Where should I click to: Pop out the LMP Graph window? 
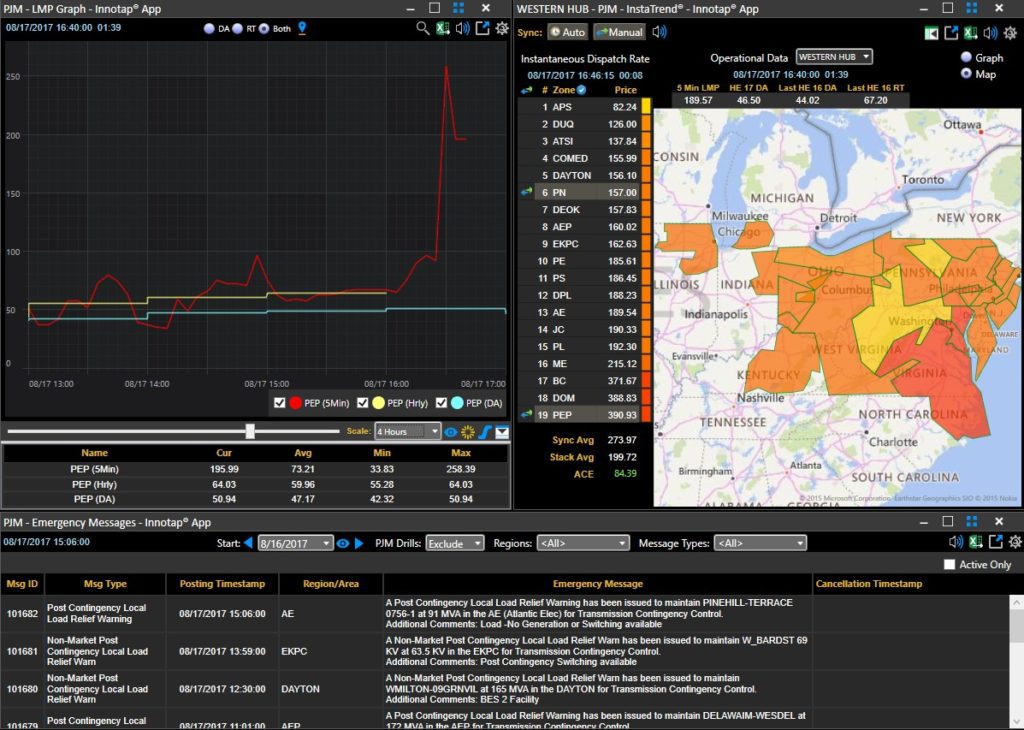coord(483,28)
